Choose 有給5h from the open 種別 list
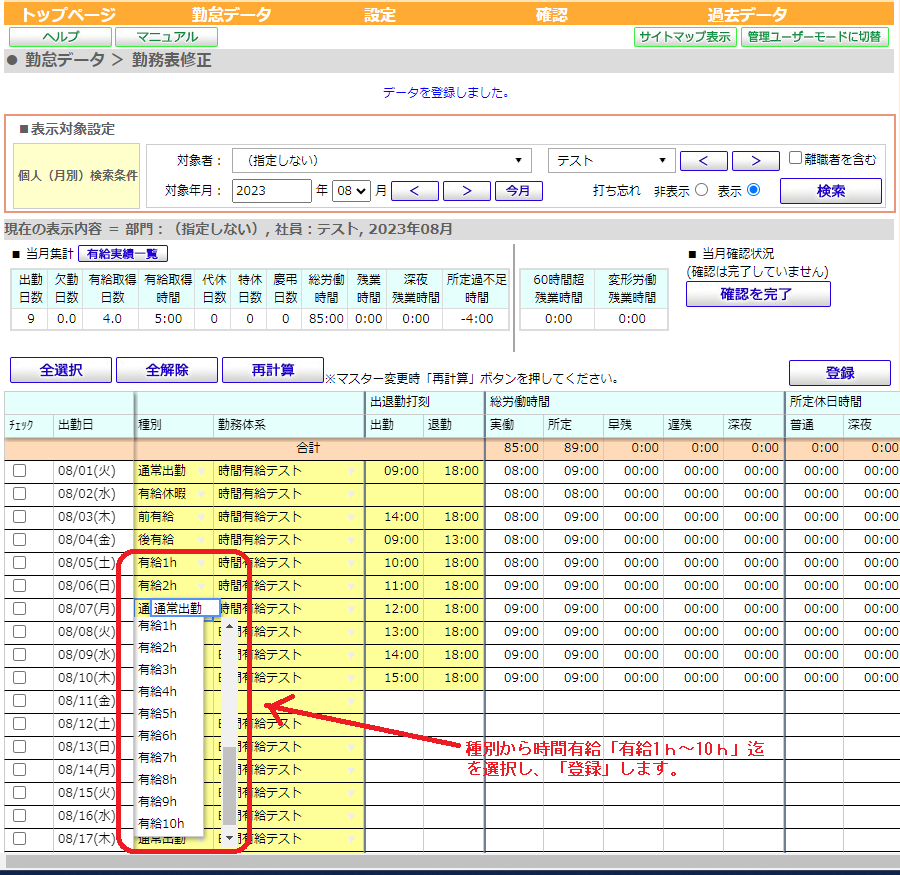This screenshot has height=875, width=900. pyautogui.click(x=169, y=713)
